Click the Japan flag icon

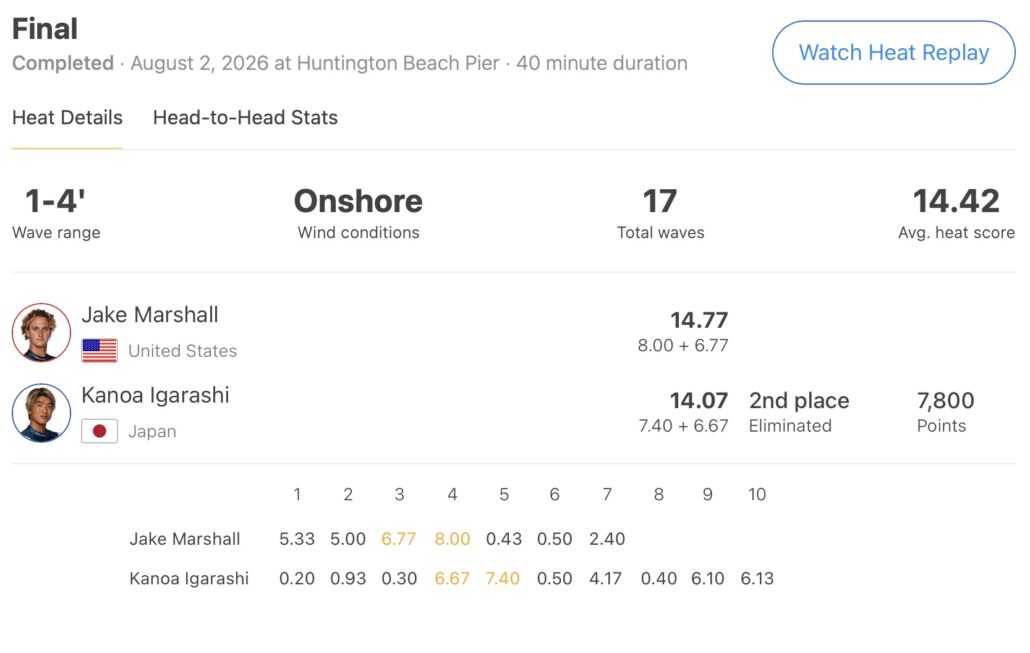coord(99,431)
